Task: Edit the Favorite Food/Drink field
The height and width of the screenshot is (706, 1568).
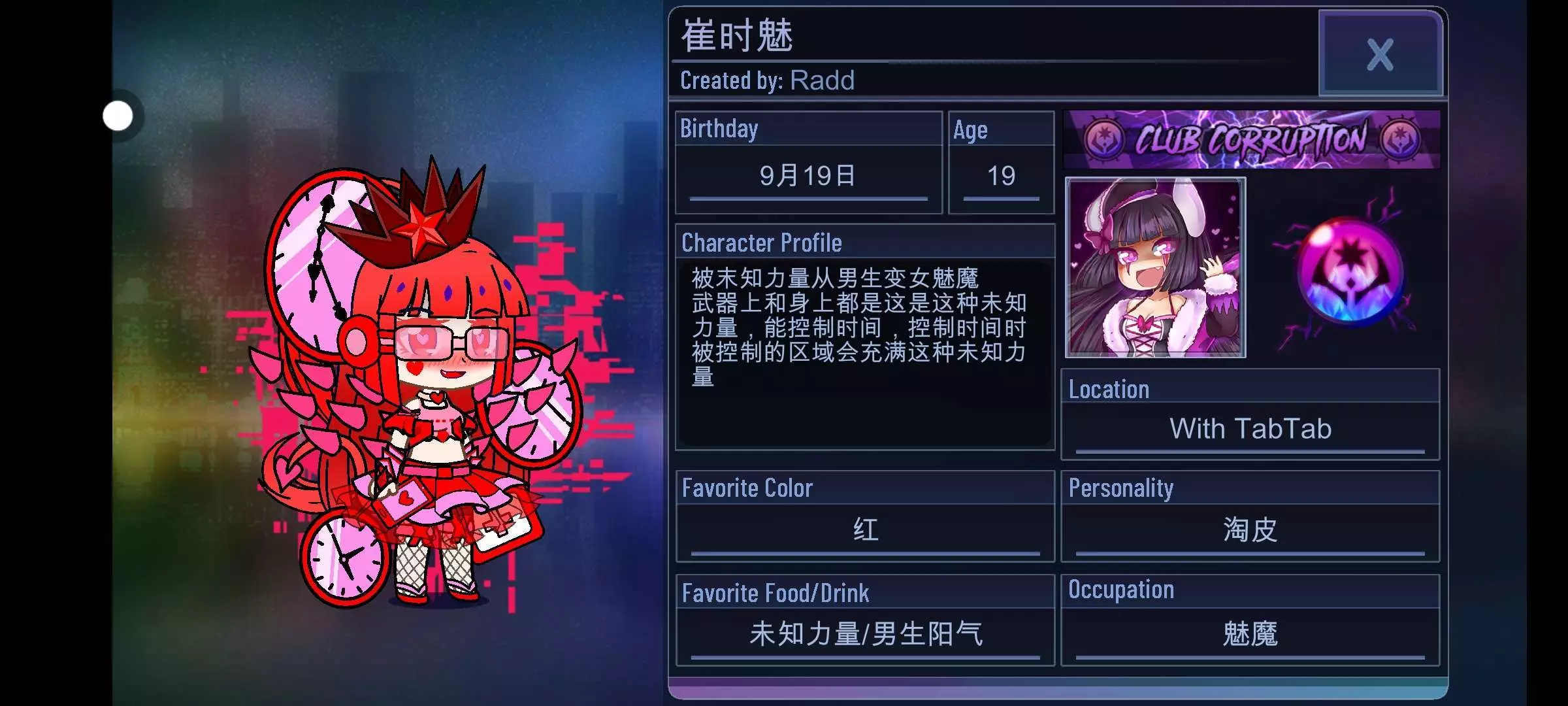Action: click(x=865, y=635)
